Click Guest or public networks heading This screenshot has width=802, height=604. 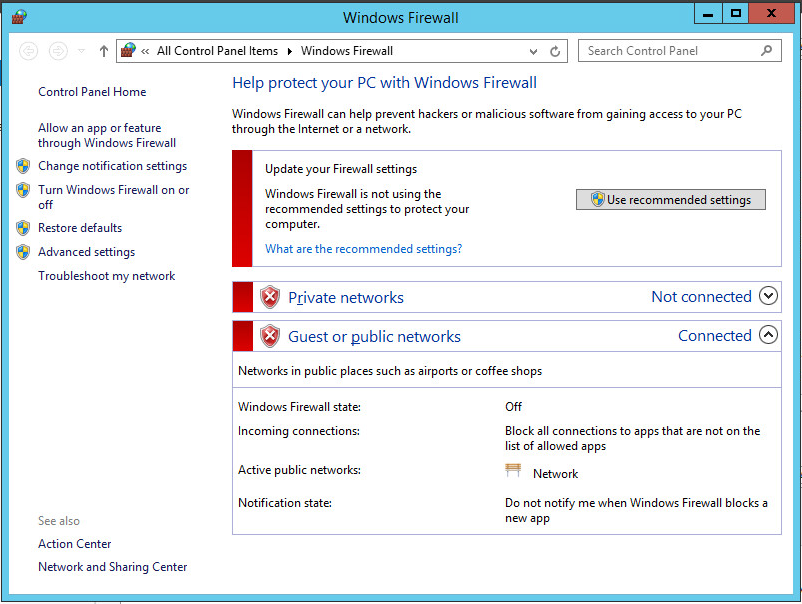[x=374, y=337]
